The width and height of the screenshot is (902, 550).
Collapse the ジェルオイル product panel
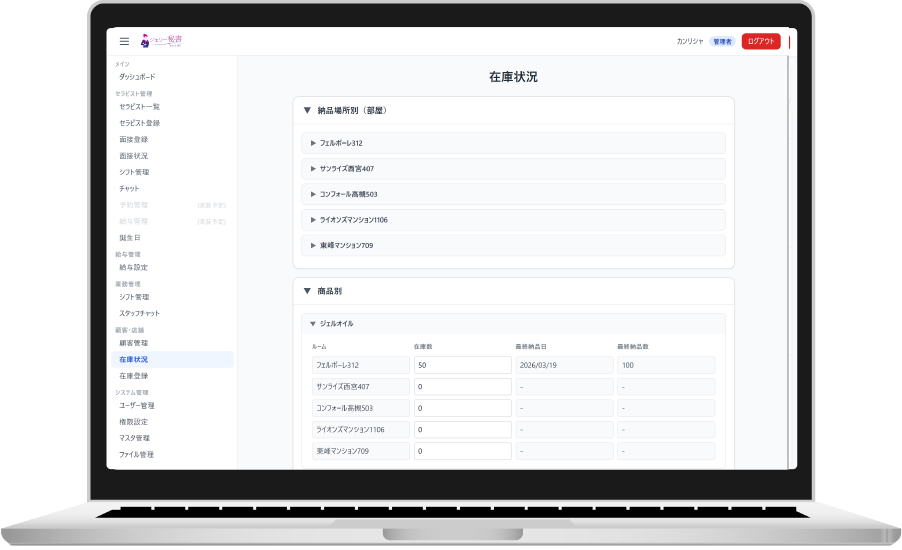coord(513,324)
